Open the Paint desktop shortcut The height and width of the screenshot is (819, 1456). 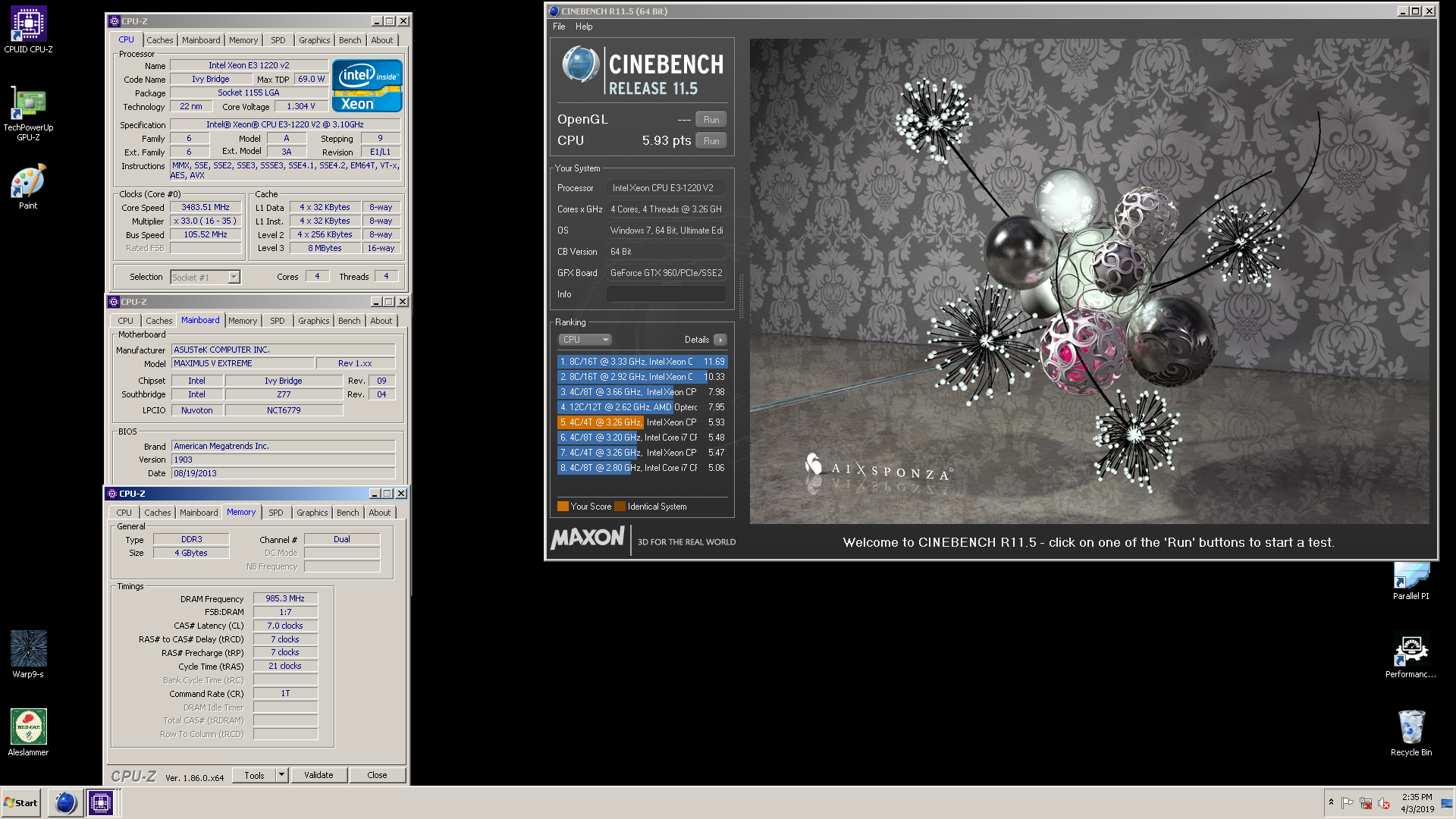coord(28,187)
